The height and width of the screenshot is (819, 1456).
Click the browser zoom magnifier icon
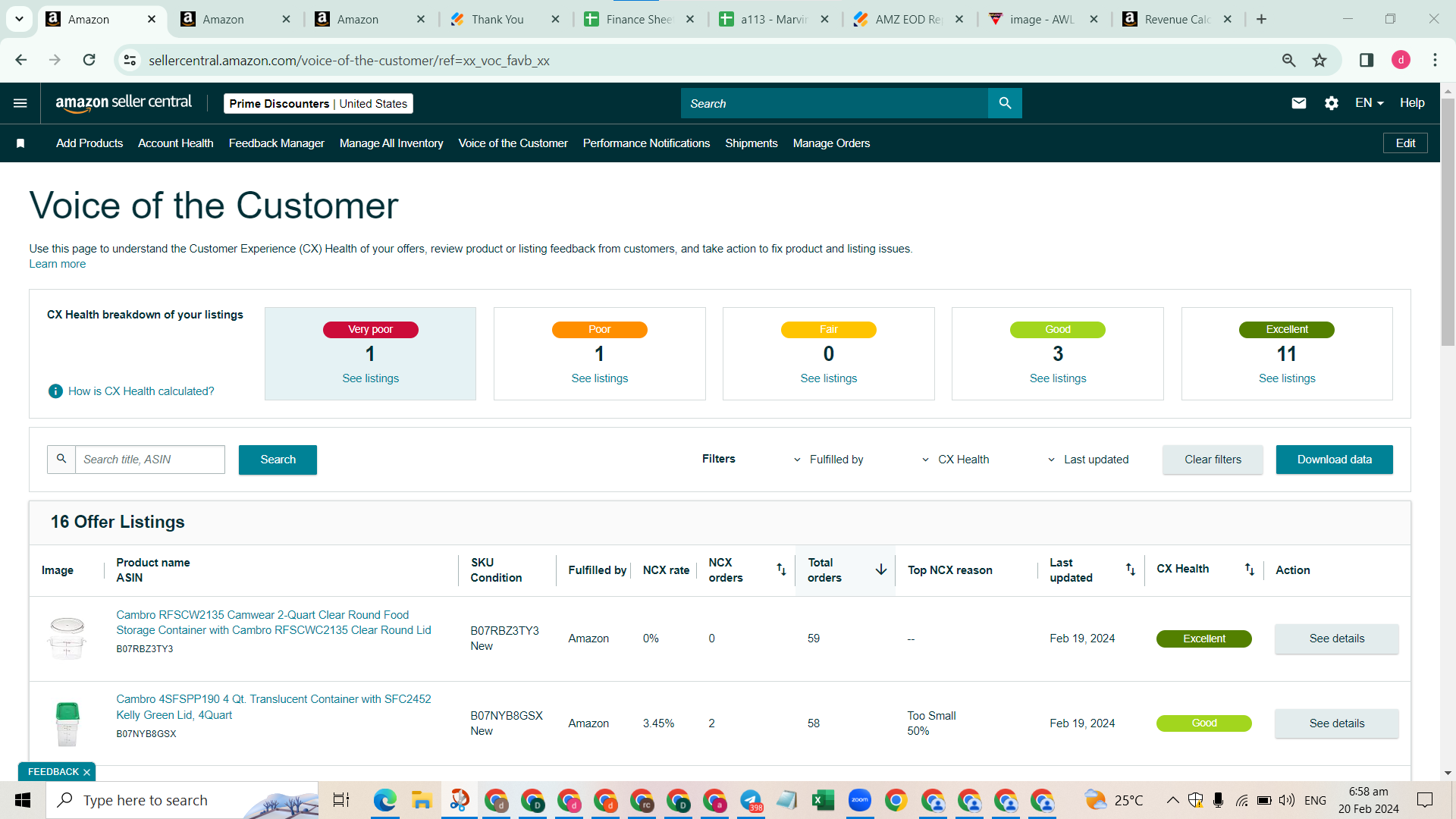1288,60
